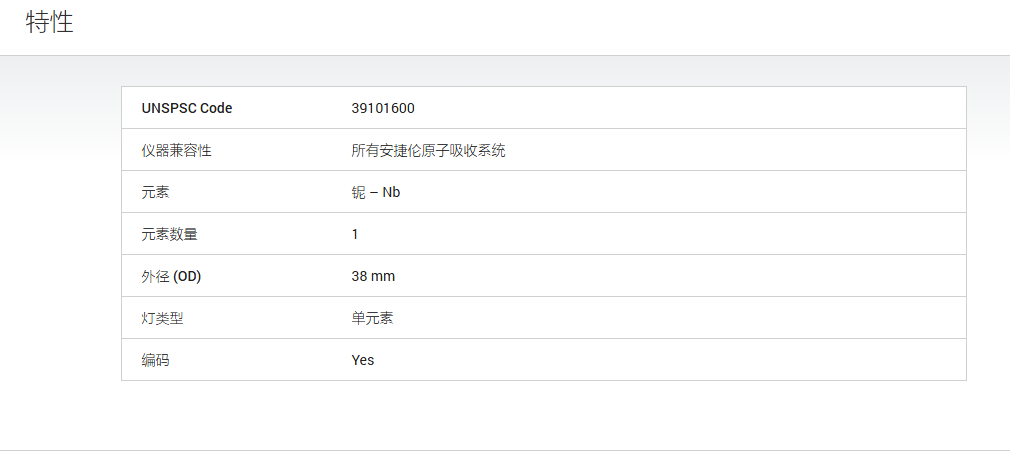
Task: Click inside the 灯类型 table row
Action: tap(544, 318)
